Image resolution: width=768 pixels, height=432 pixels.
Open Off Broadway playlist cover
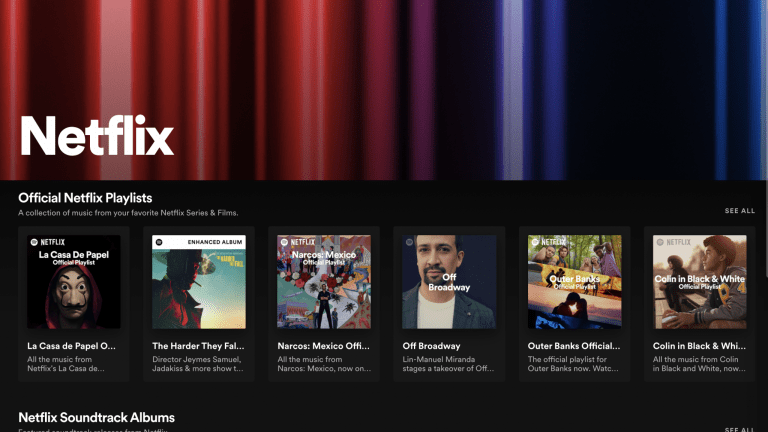449,282
